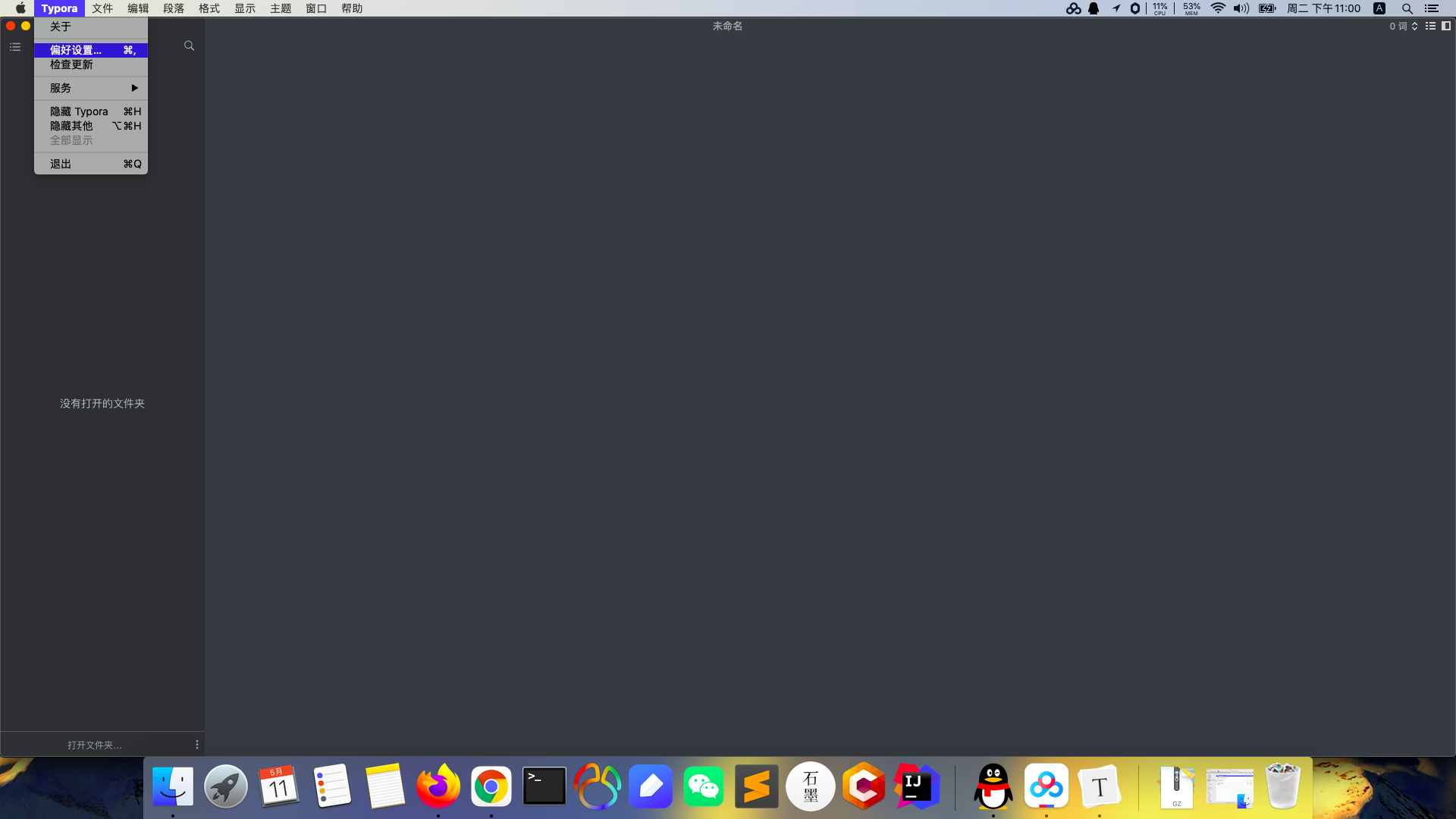Choose 检查更新 in the Typora menu
The height and width of the screenshot is (819, 1456).
[71, 64]
